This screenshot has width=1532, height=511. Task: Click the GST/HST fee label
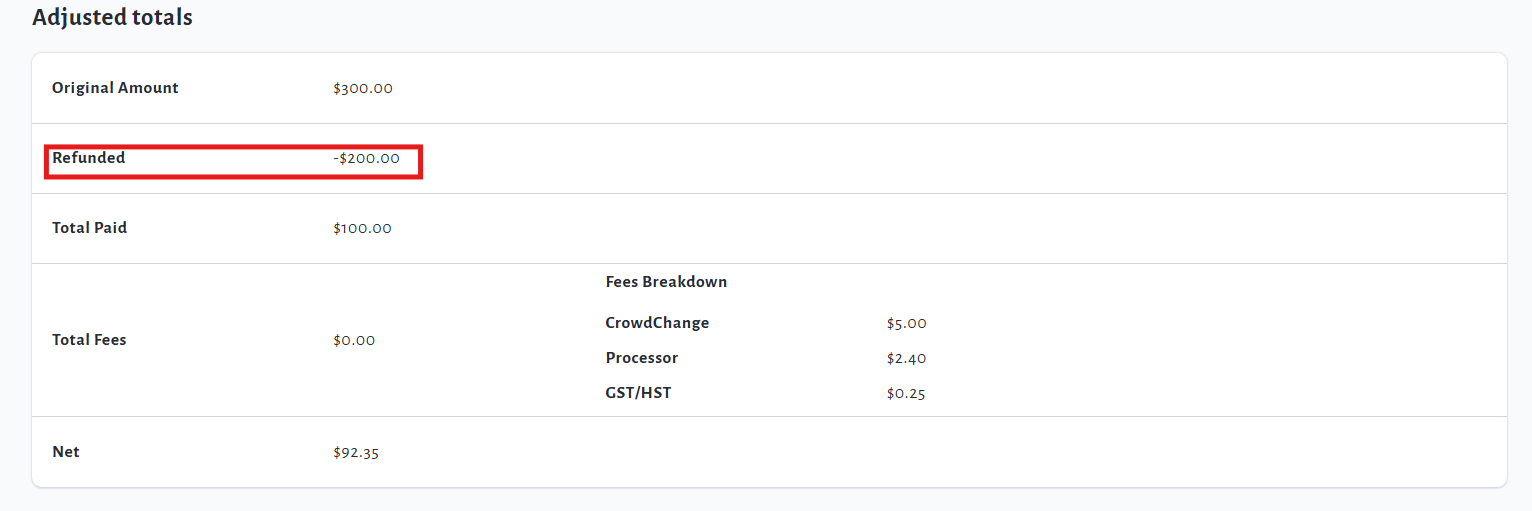pyautogui.click(x=638, y=393)
